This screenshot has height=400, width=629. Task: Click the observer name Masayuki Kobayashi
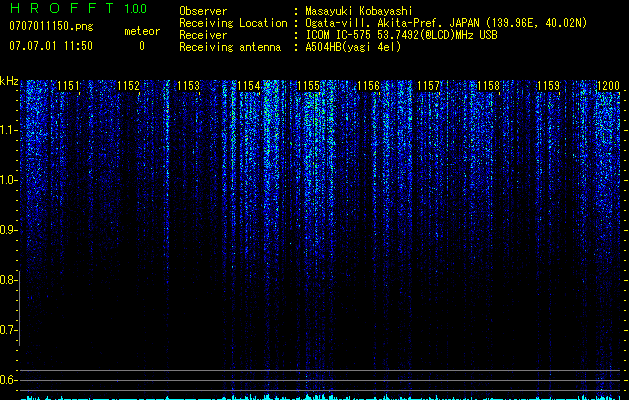[359, 11]
